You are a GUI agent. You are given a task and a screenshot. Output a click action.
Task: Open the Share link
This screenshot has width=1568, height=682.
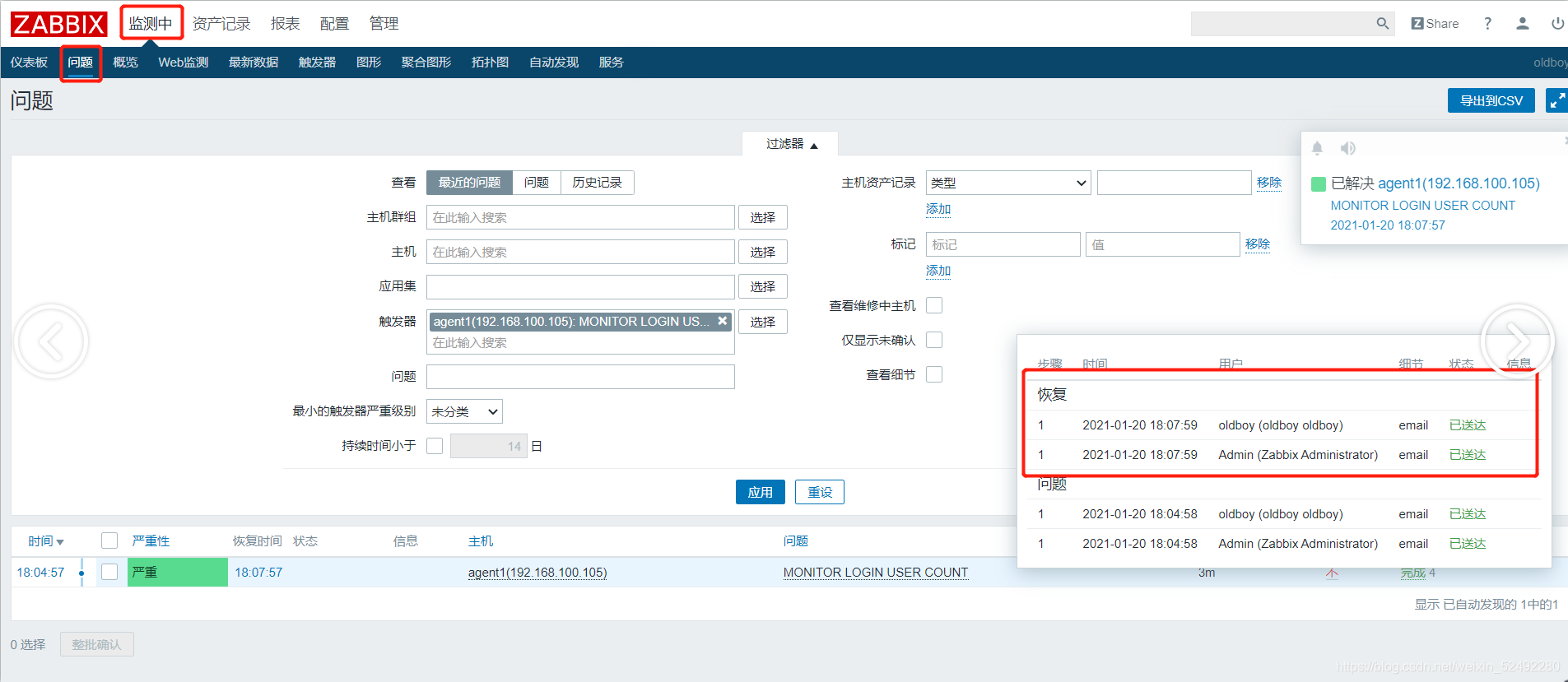click(1435, 24)
